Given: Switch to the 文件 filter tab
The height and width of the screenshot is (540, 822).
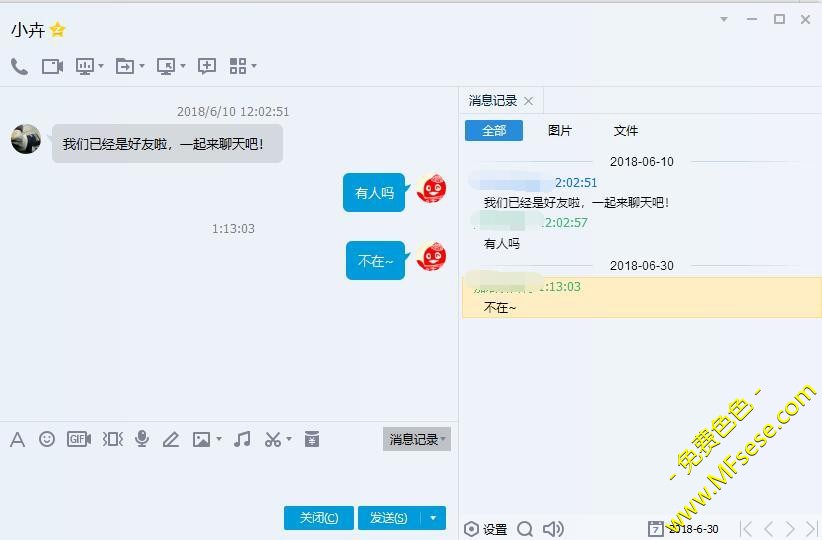Looking at the screenshot, I should pyautogui.click(x=626, y=131).
